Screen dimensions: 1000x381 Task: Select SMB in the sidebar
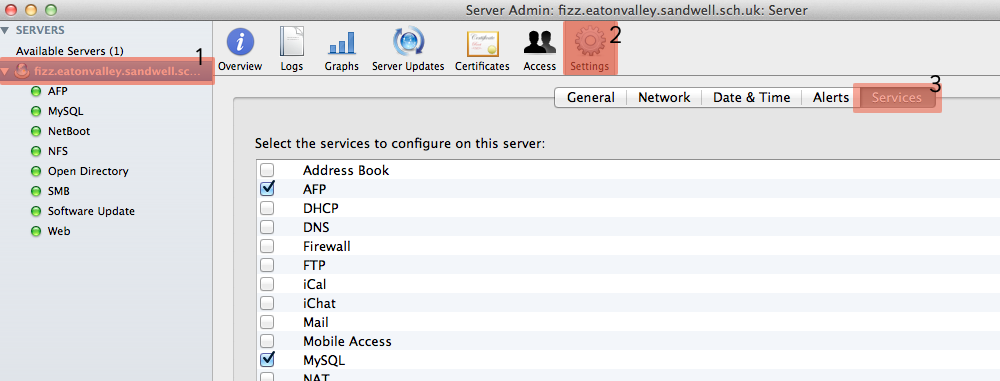[59, 191]
